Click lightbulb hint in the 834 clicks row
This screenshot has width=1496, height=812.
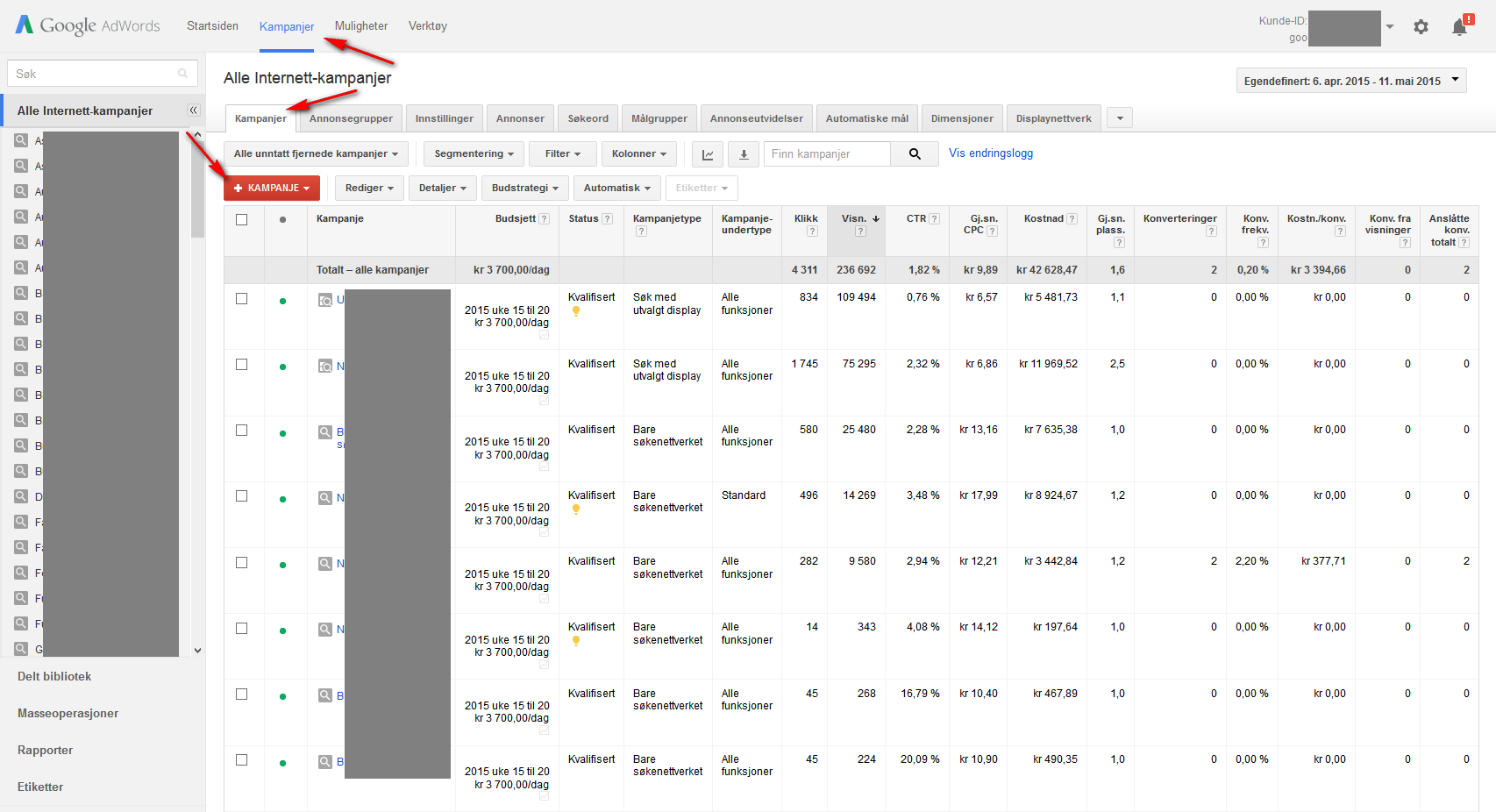(x=576, y=311)
